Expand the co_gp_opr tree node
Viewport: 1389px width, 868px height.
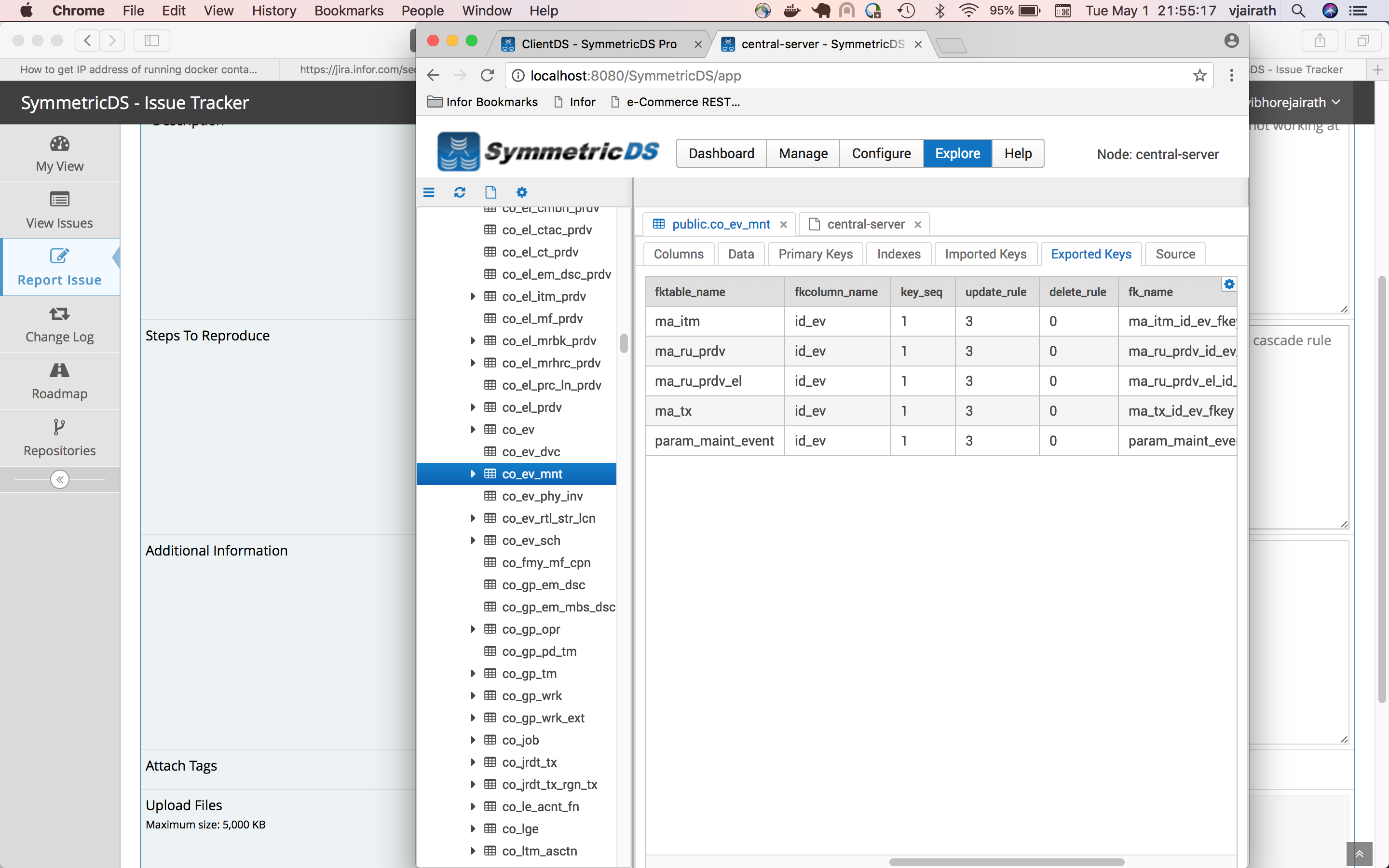pos(473,629)
